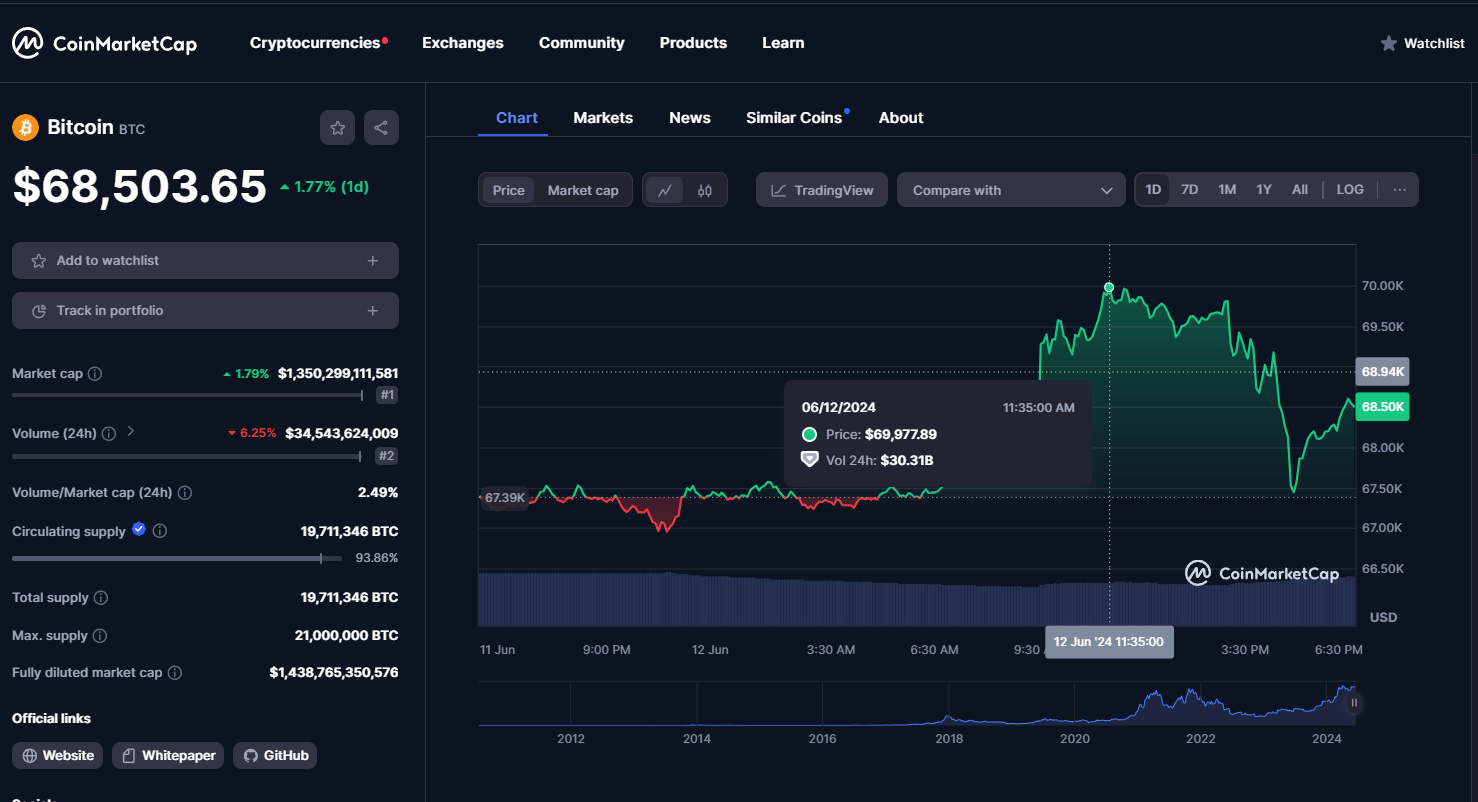Toggle chart to Market cap view
This screenshot has width=1478, height=802.
coord(583,190)
